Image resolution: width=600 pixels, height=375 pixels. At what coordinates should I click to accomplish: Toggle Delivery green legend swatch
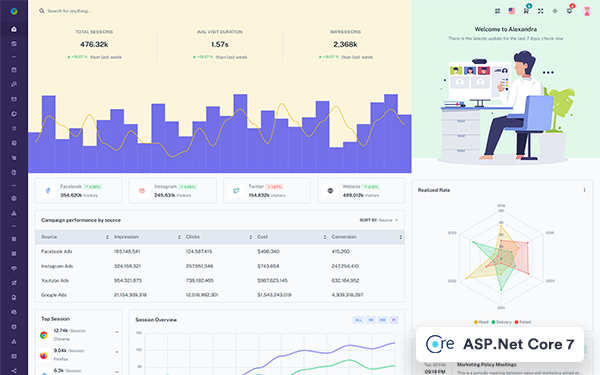click(x=493, y=322)
